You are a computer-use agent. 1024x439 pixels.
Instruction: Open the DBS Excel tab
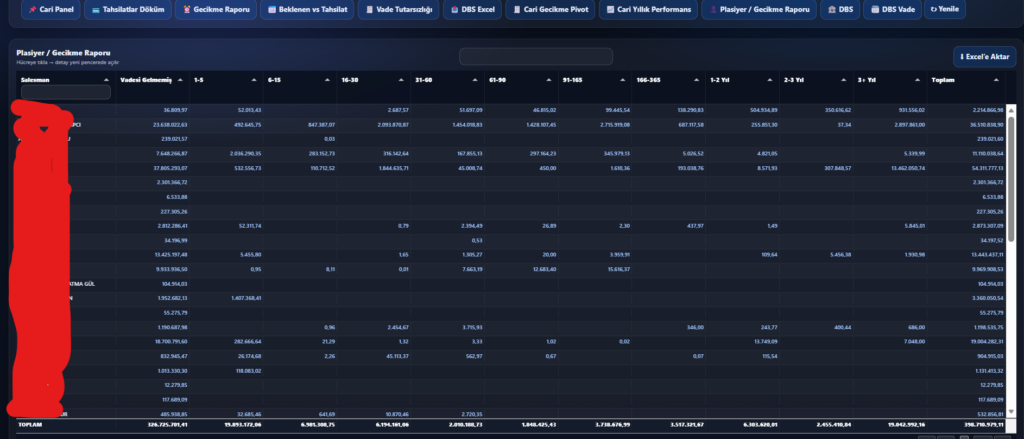[x=473, y=10]
